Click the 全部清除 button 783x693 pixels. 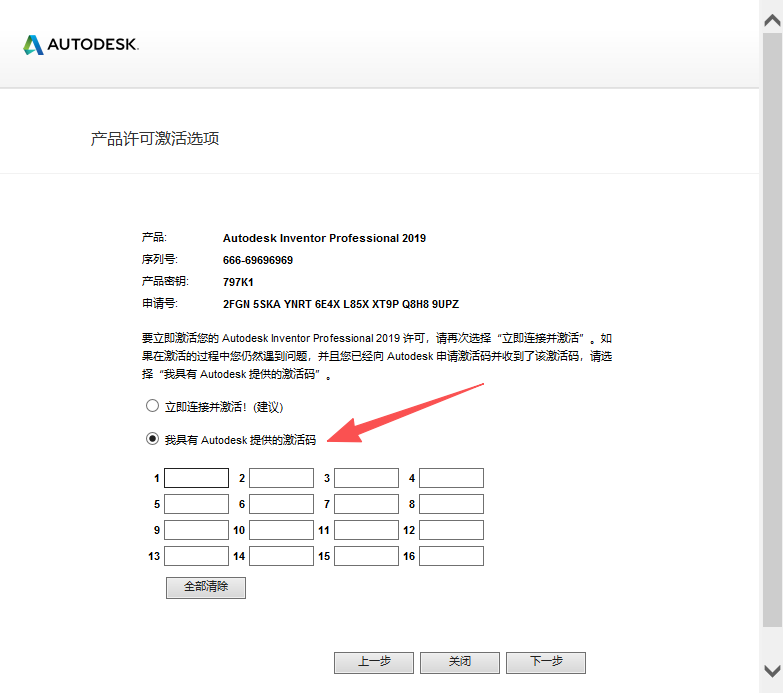point(206,587)
